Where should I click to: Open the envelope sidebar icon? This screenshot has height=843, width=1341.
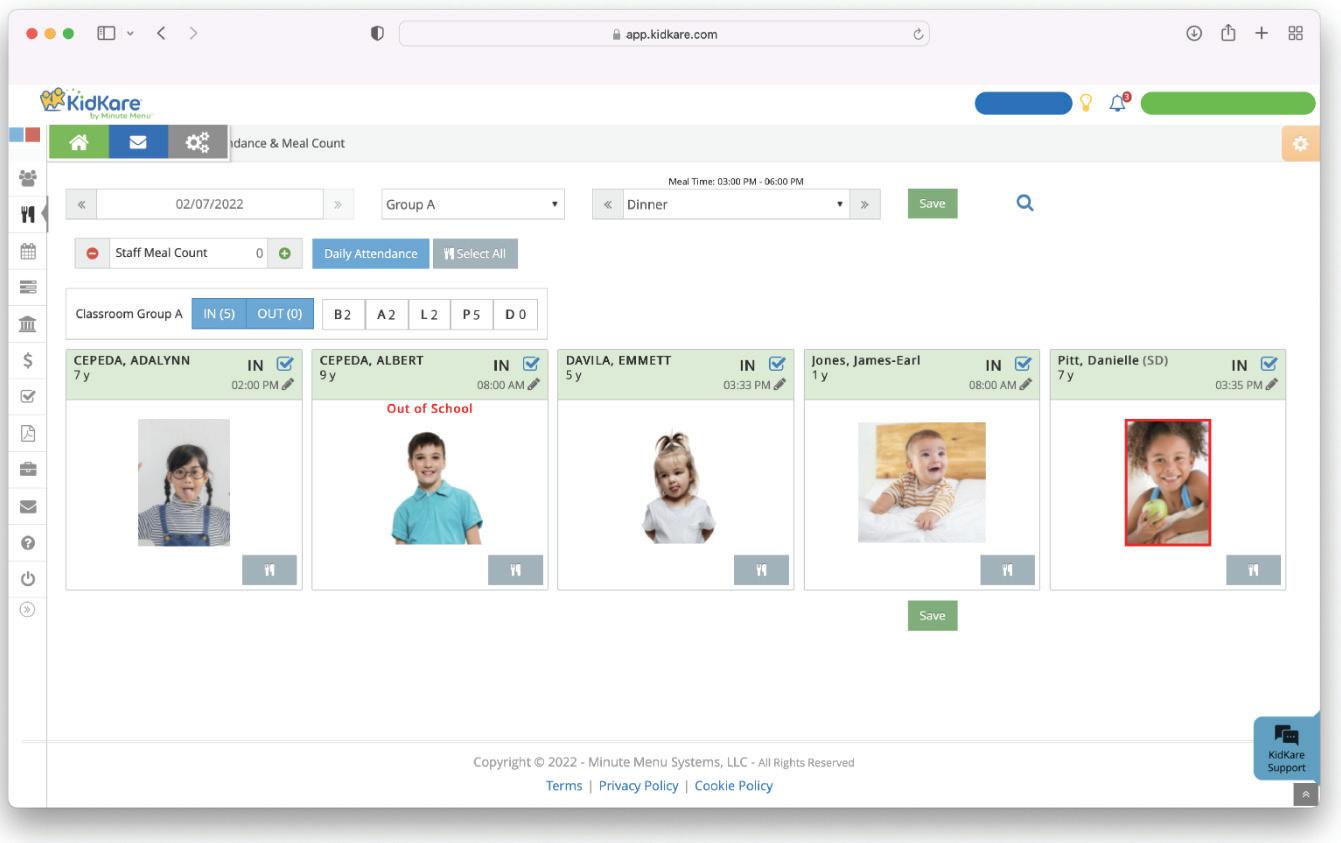[x=28, y=505]
